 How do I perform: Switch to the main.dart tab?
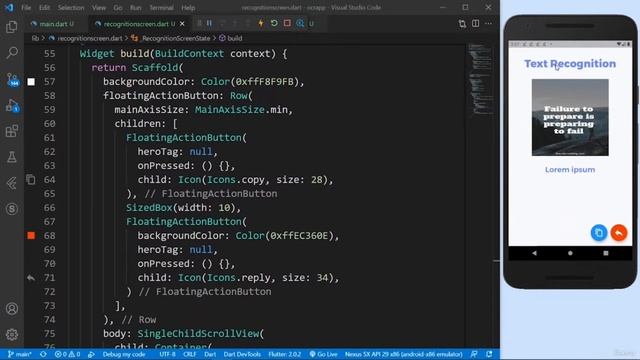tap(53, 24)
